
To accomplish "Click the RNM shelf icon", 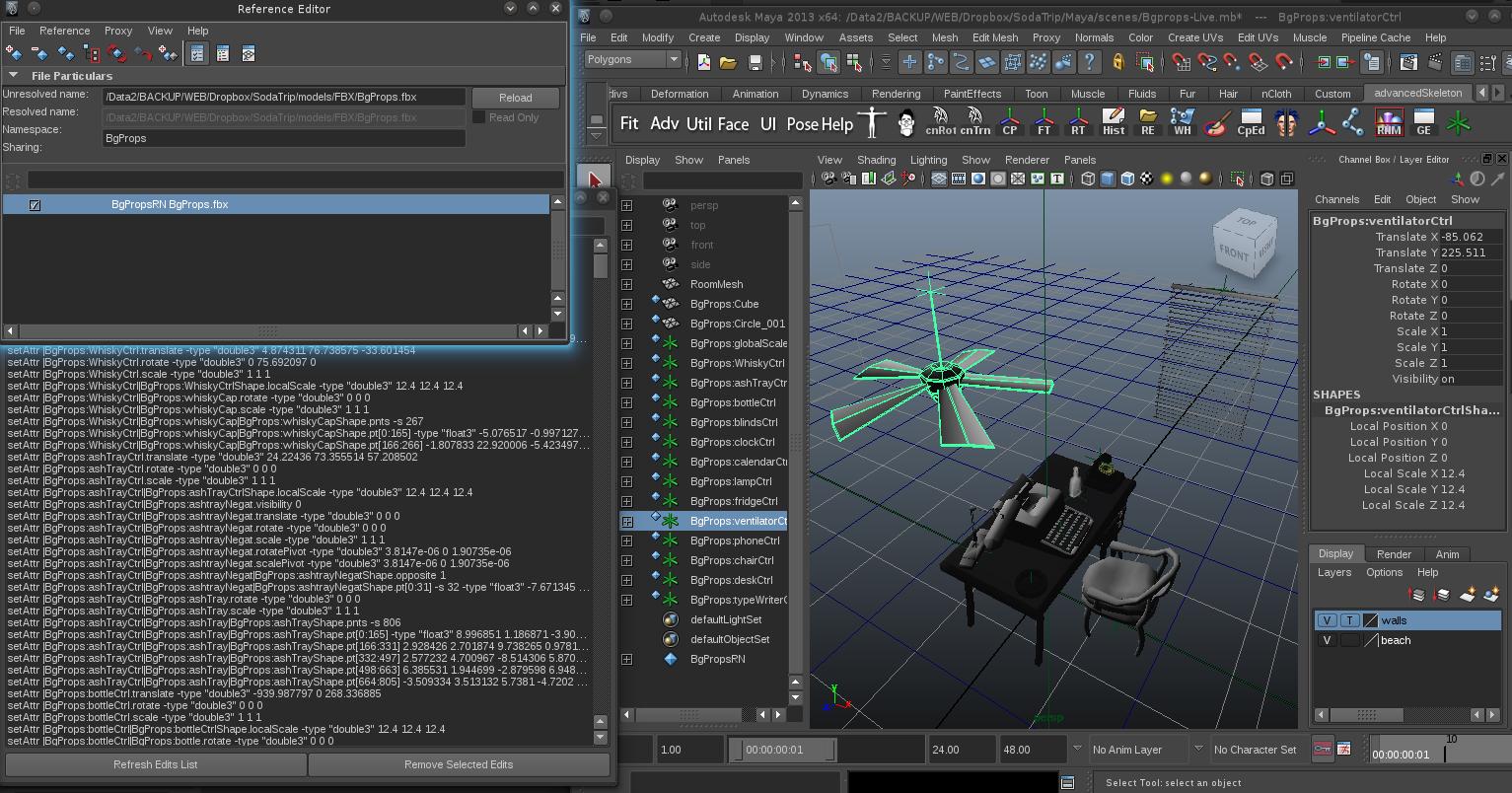I will pyautogui.click(x=1389, y=123).
